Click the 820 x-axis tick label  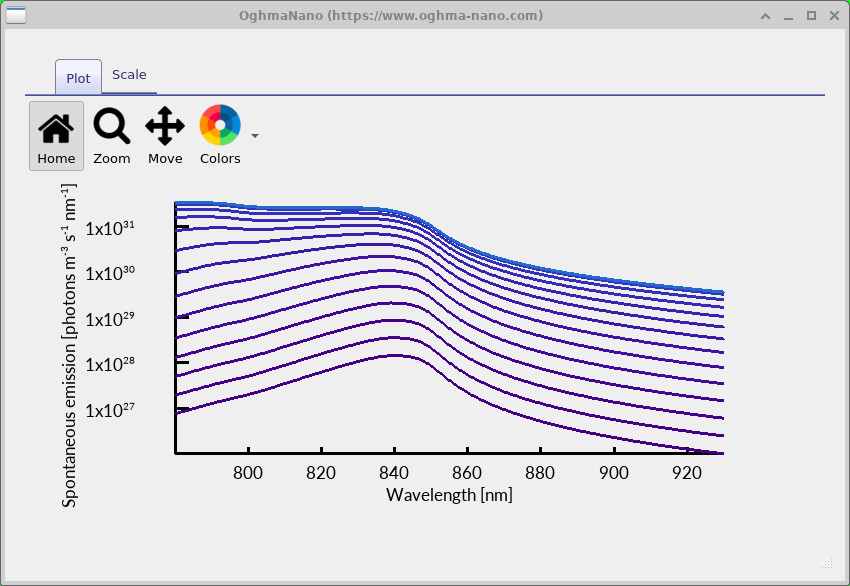tap(321, 473)
